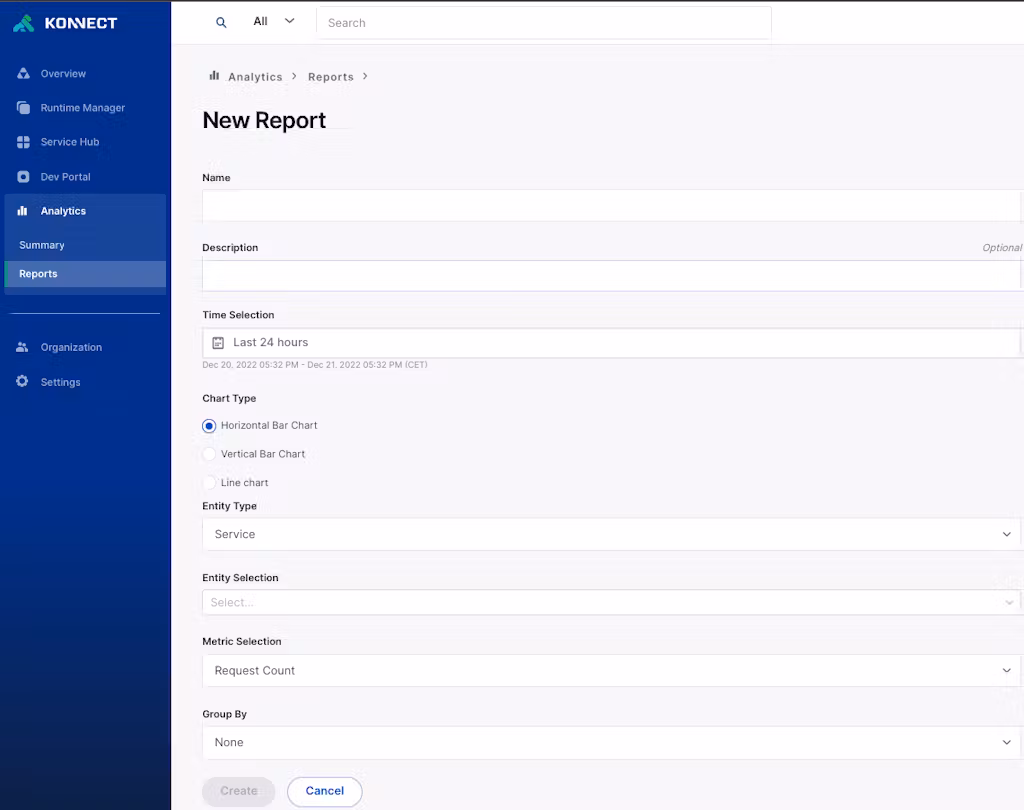Click the search magnifier icon
The image size is (1024, 810).
tap(222, 22)
